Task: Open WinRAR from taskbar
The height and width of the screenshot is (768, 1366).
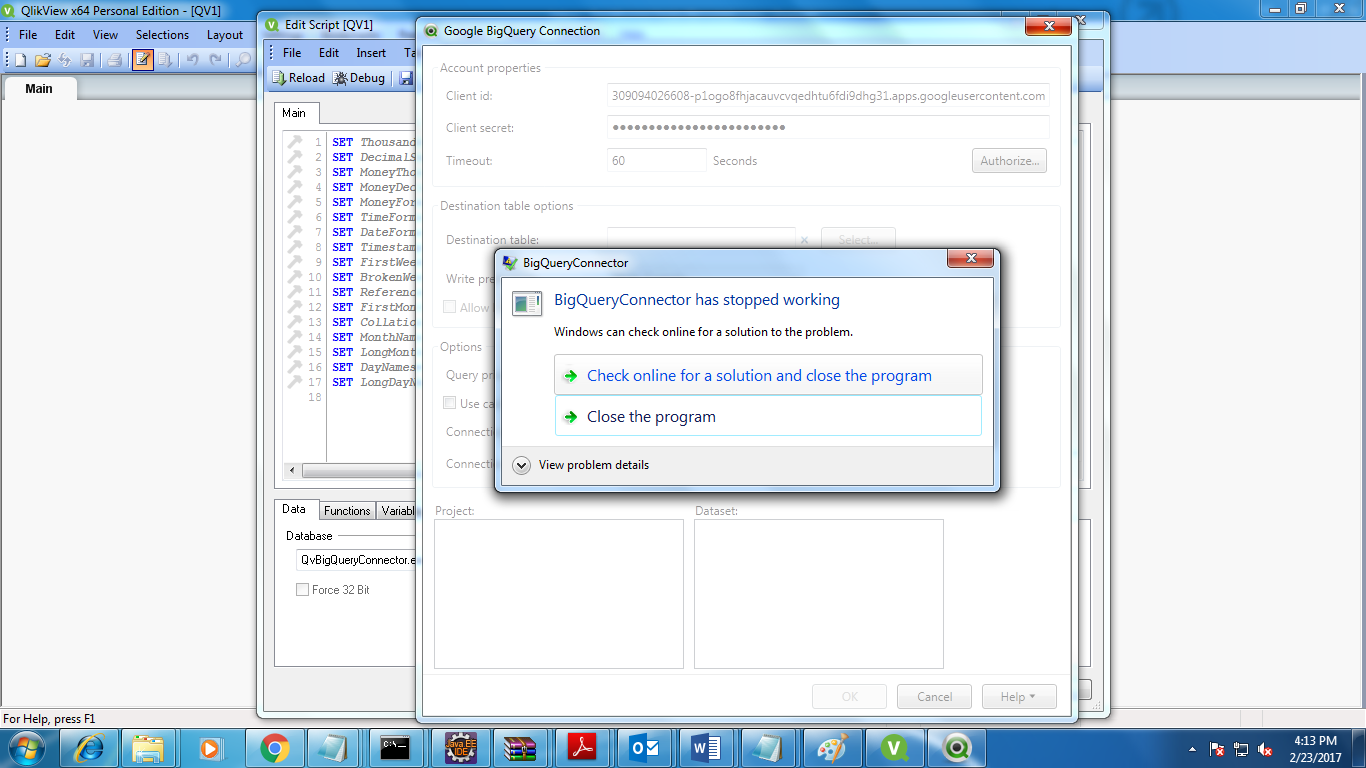Action: [521, 747]
